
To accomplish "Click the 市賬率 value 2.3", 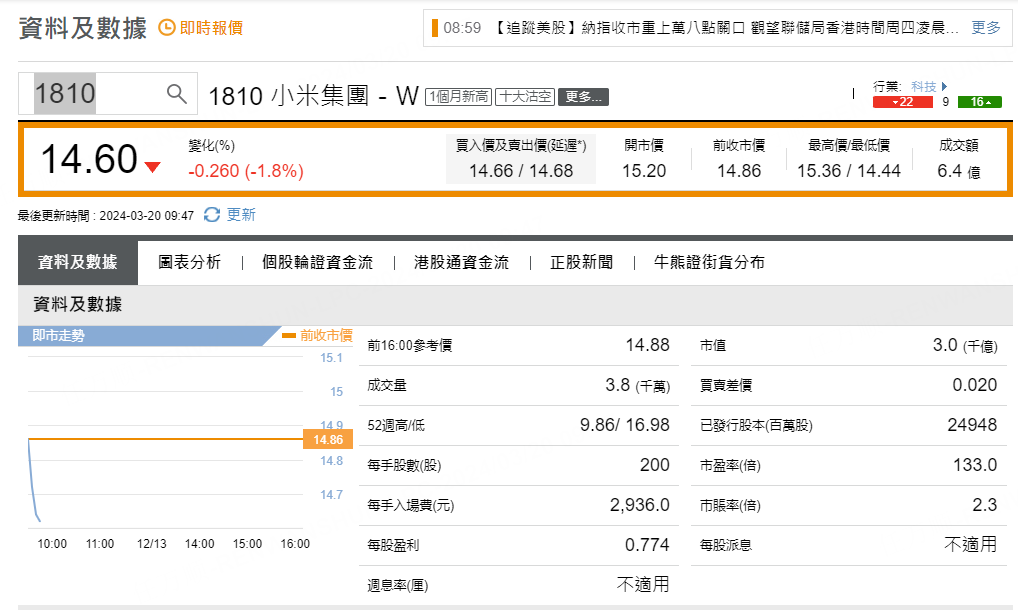I will (984, 505).
